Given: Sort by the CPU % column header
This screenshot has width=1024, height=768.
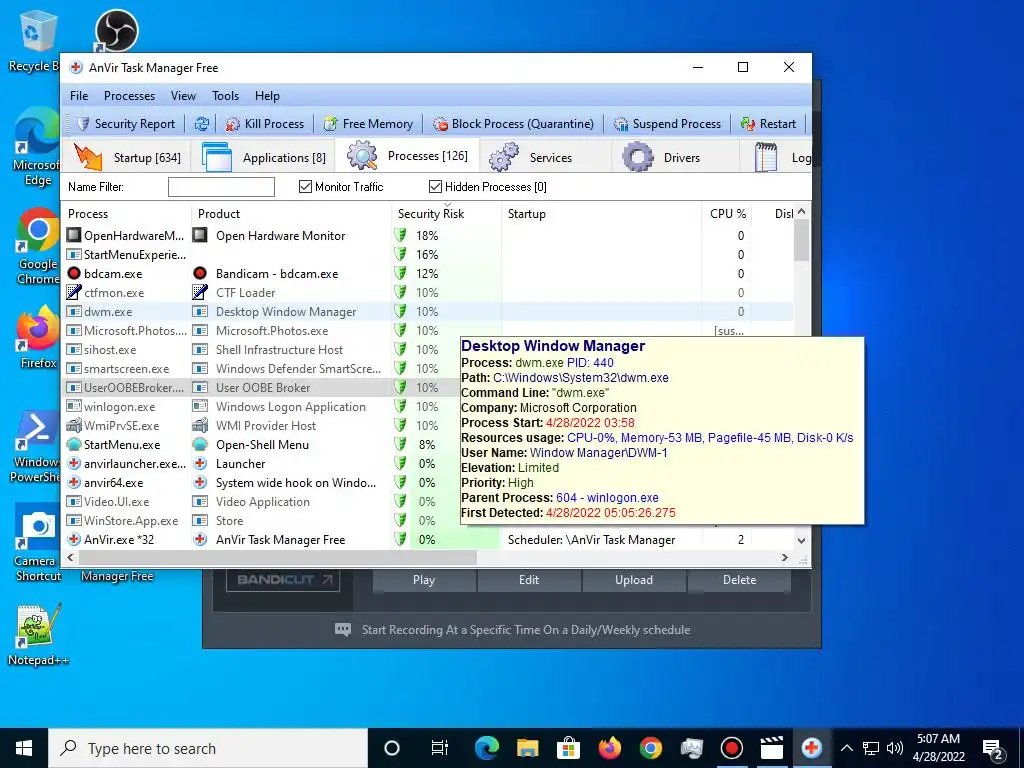Looking at the screenshot, I should pos(728,214).
